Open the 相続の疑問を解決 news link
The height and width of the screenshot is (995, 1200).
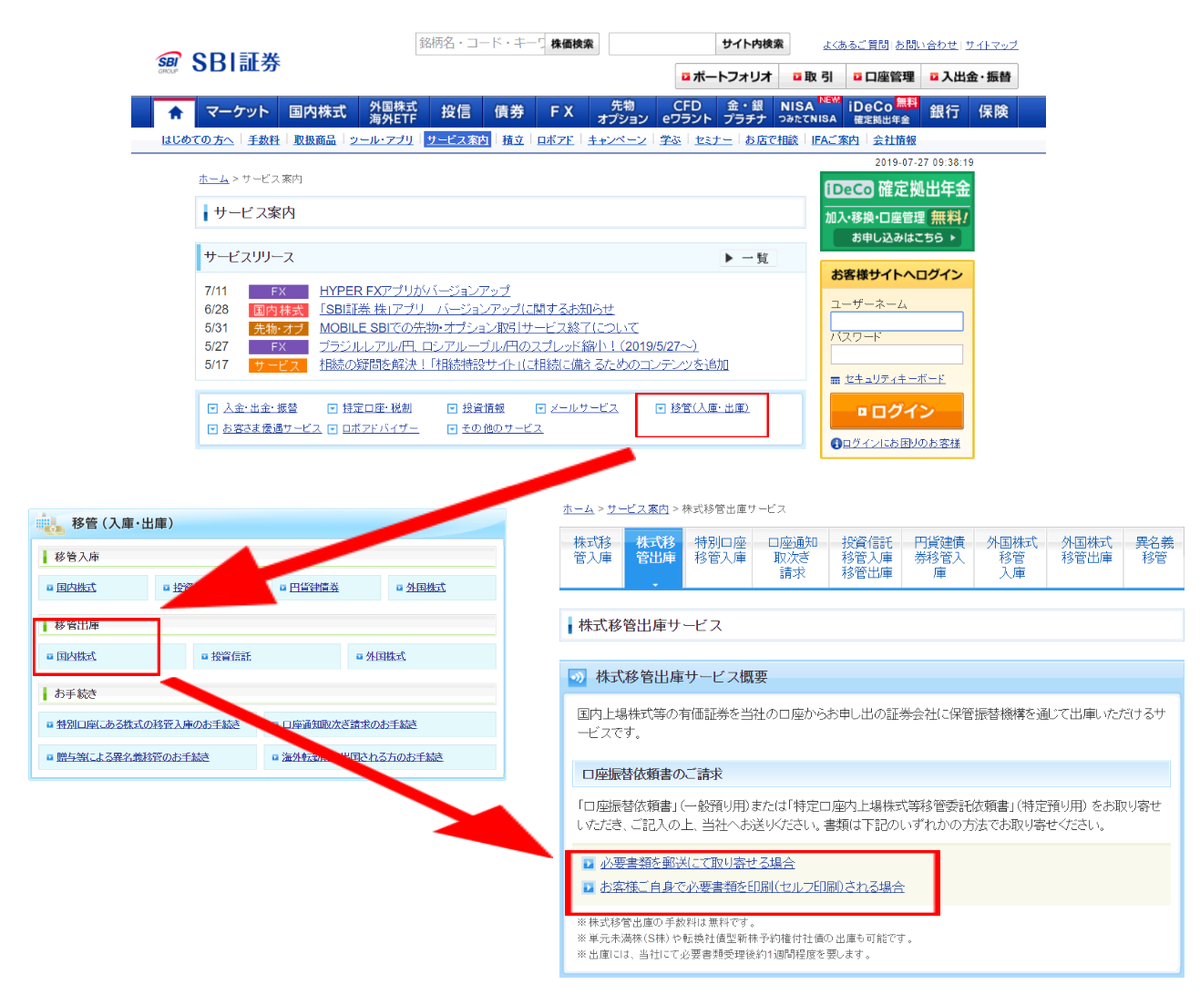click(524, 365)
